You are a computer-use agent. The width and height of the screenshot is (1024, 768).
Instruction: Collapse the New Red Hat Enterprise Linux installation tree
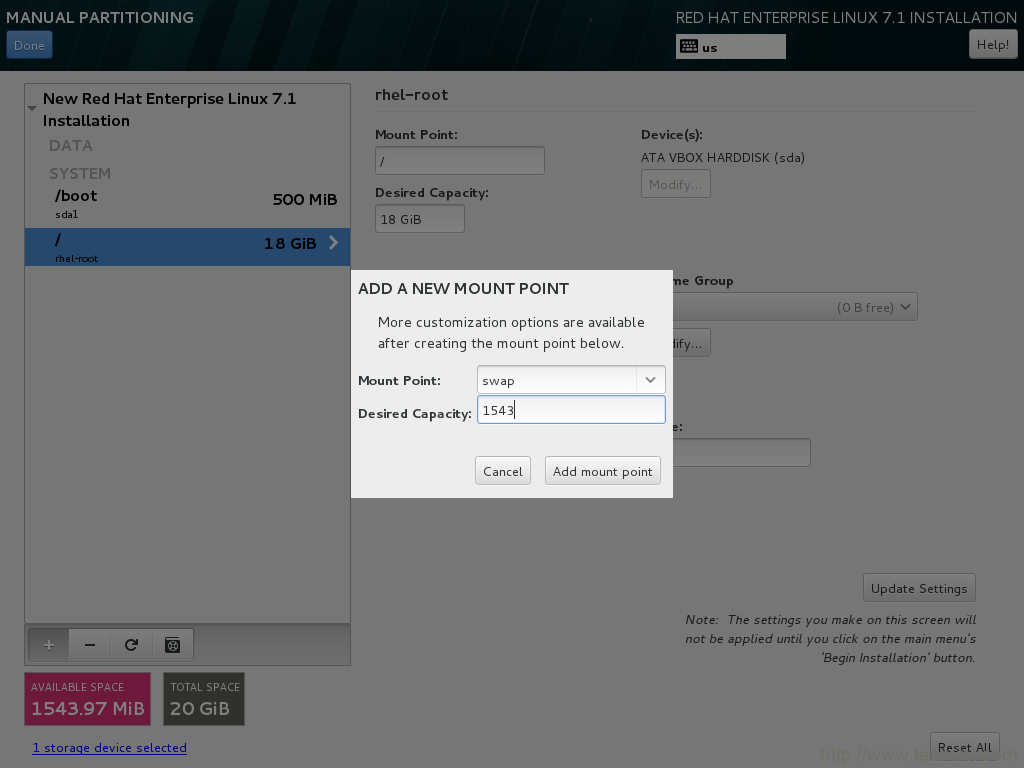click(x=32, y=108)
